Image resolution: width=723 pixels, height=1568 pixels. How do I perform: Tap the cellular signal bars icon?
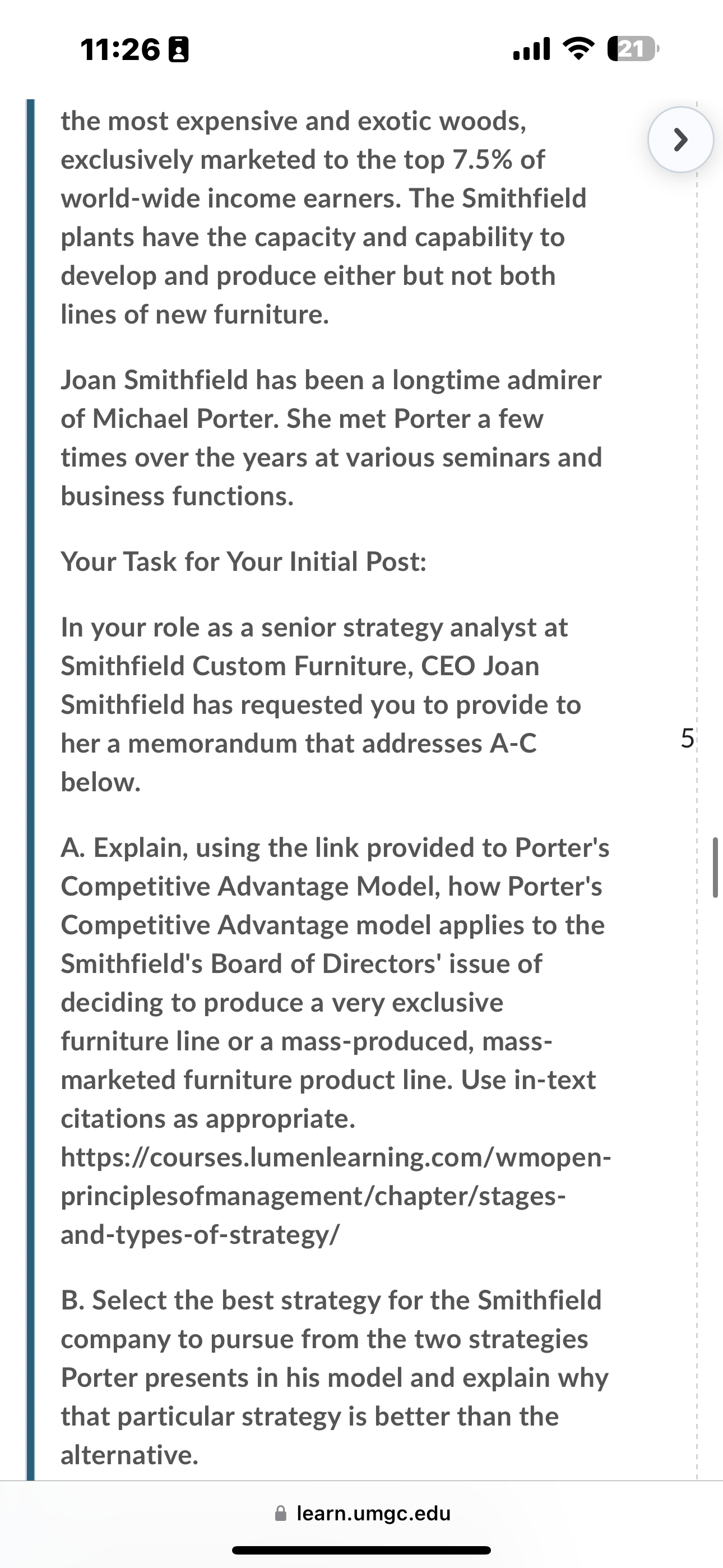[x=532, y=49]
